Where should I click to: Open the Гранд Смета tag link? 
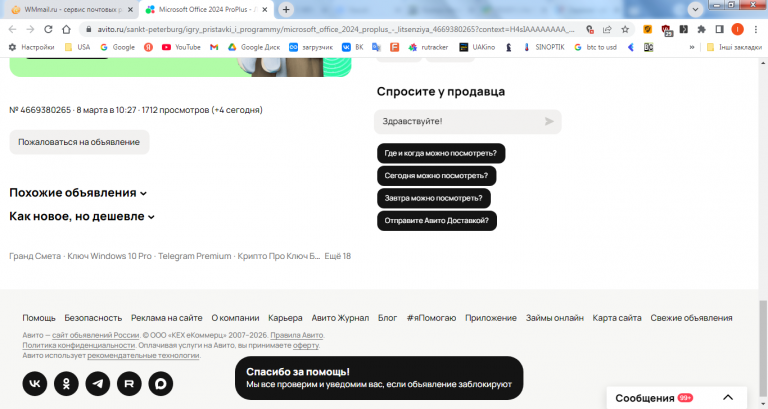click(35, 256)
